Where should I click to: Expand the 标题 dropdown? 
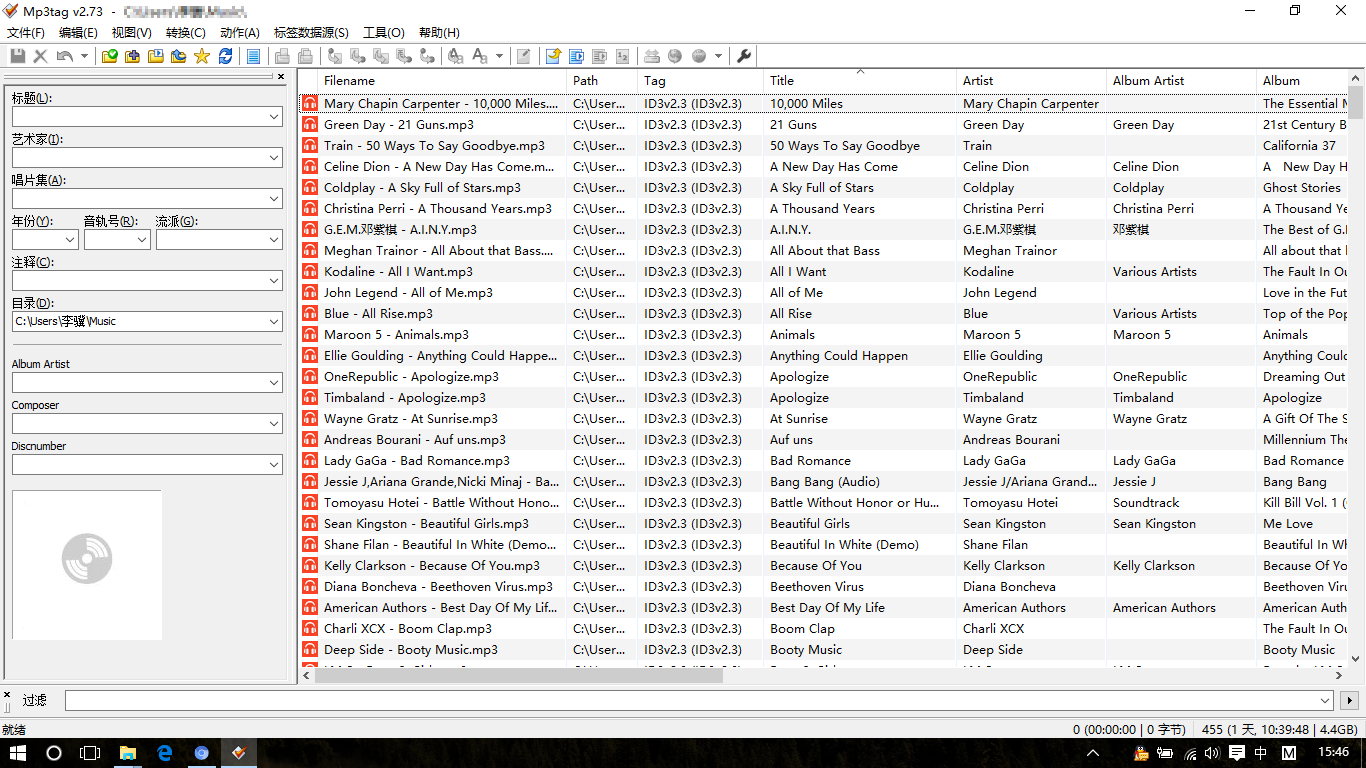point(274,117)
